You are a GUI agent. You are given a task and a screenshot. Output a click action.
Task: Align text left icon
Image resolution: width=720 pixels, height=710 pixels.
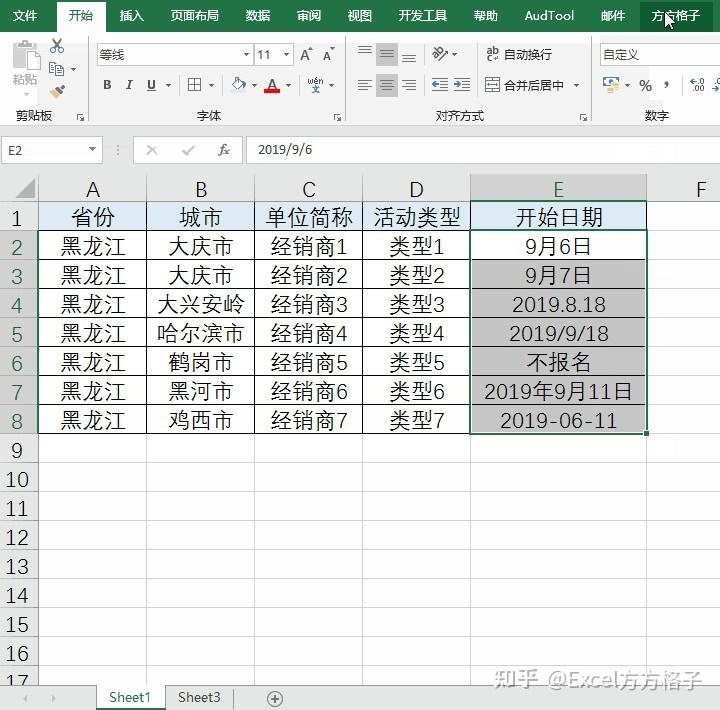pos(365,85)
